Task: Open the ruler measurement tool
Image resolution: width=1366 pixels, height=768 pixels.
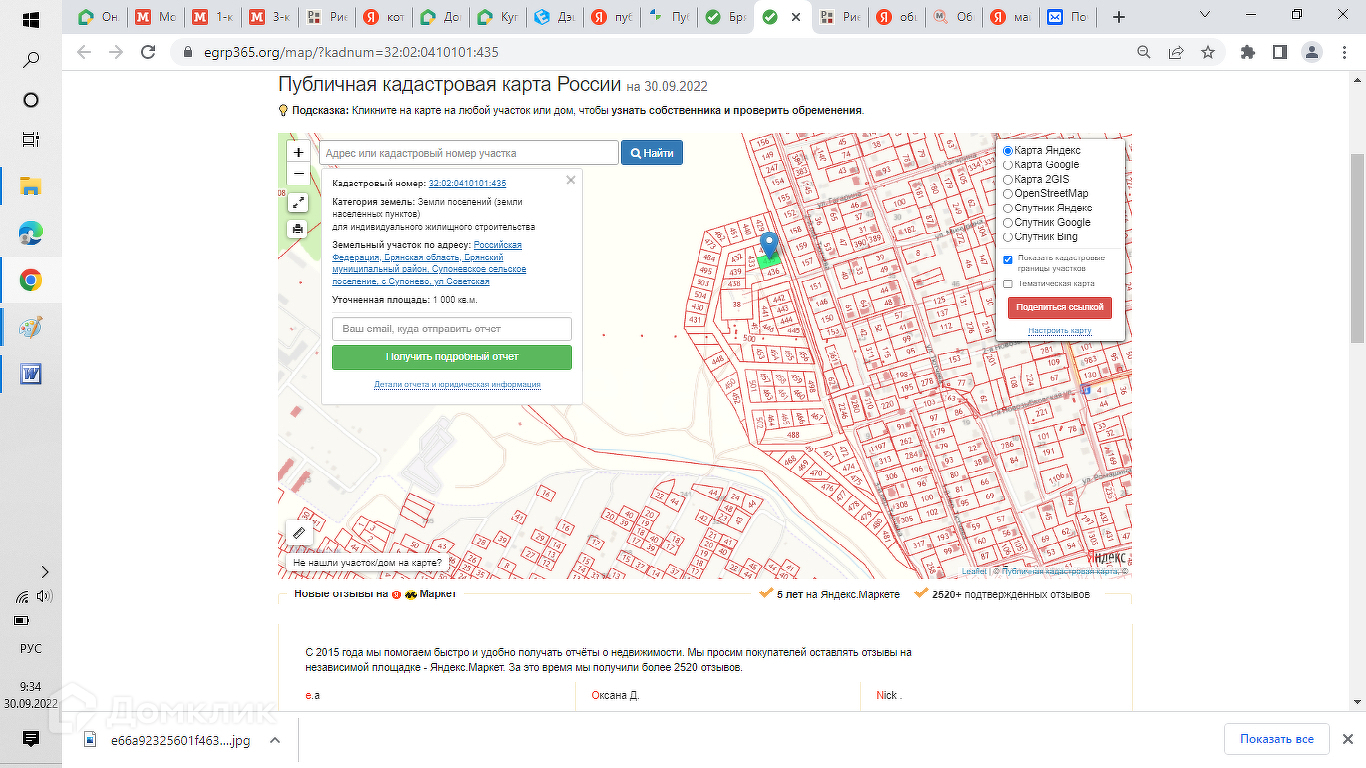Action: (298, 533)
